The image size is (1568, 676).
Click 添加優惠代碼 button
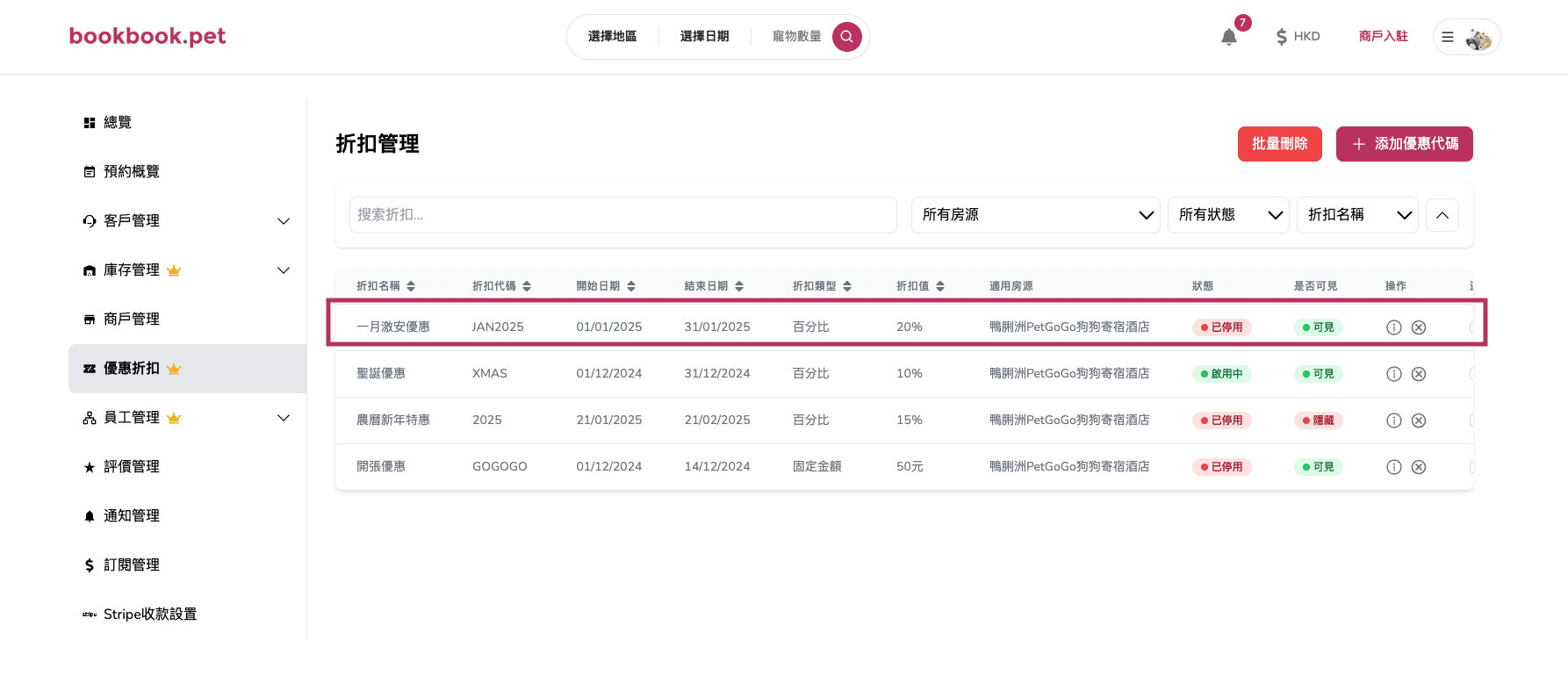(x=1404, y=144)
